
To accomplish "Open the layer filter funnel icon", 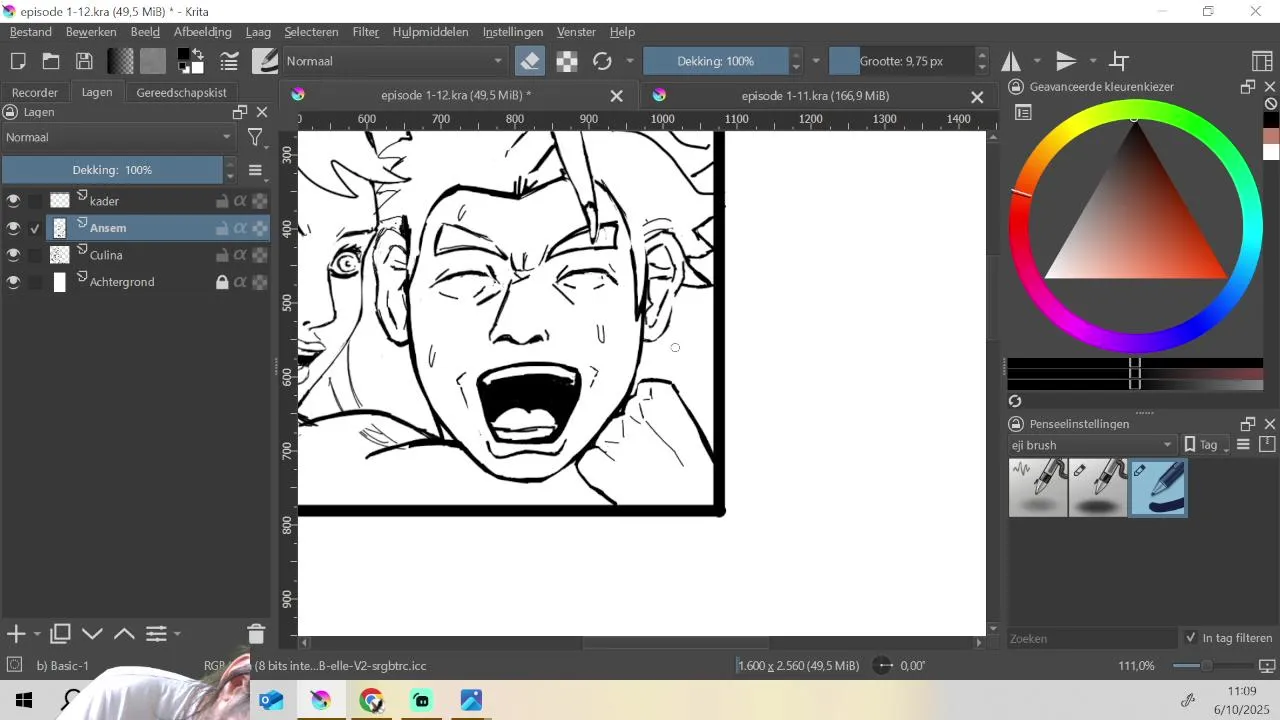I will (x=256, y=137).
